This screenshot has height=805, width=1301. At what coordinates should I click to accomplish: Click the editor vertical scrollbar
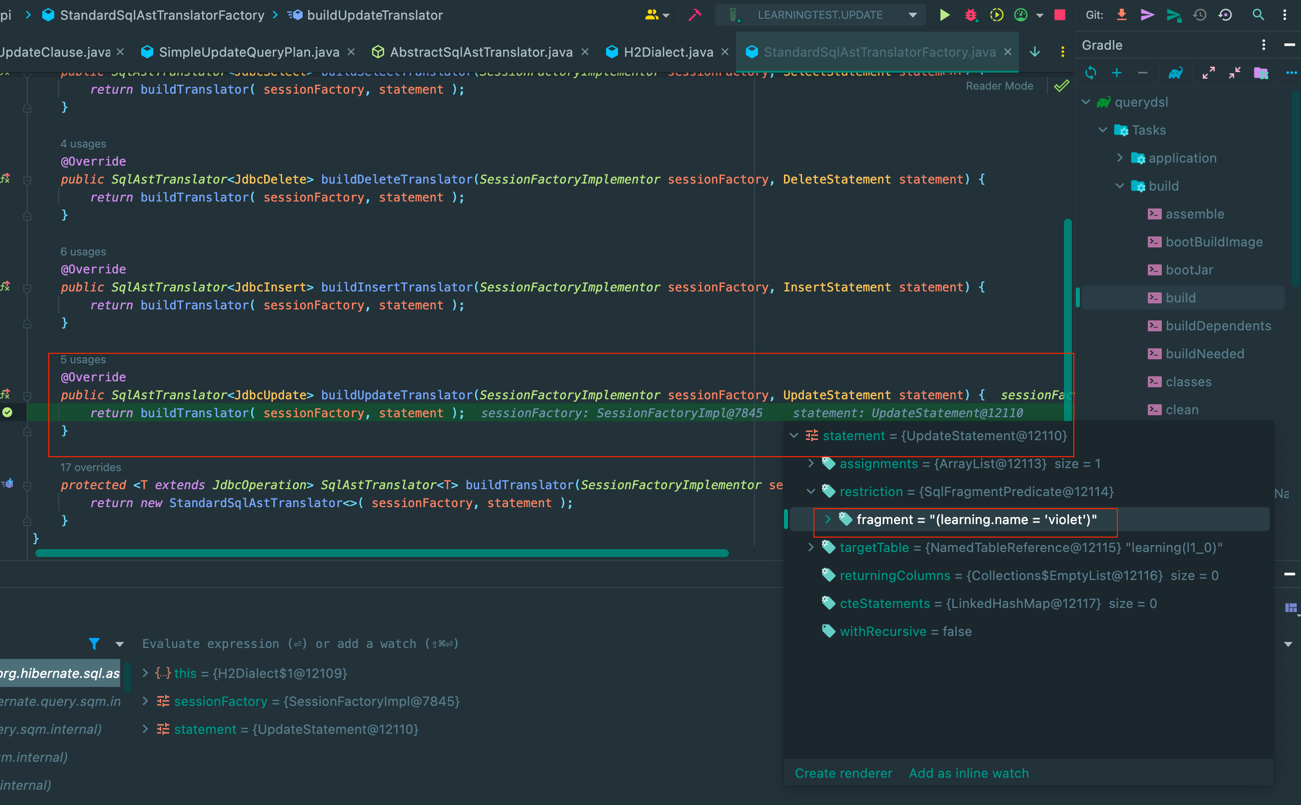[1067, 318]
